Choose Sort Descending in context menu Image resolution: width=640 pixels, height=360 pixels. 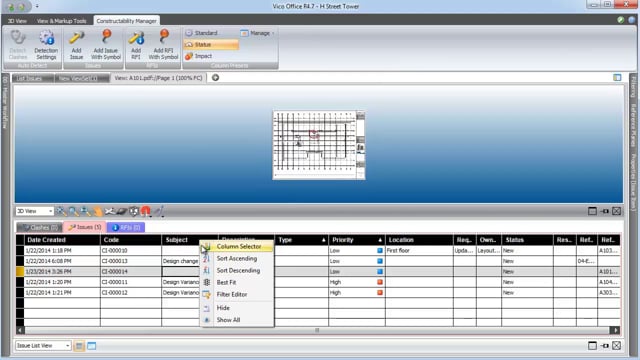(237, 270)
